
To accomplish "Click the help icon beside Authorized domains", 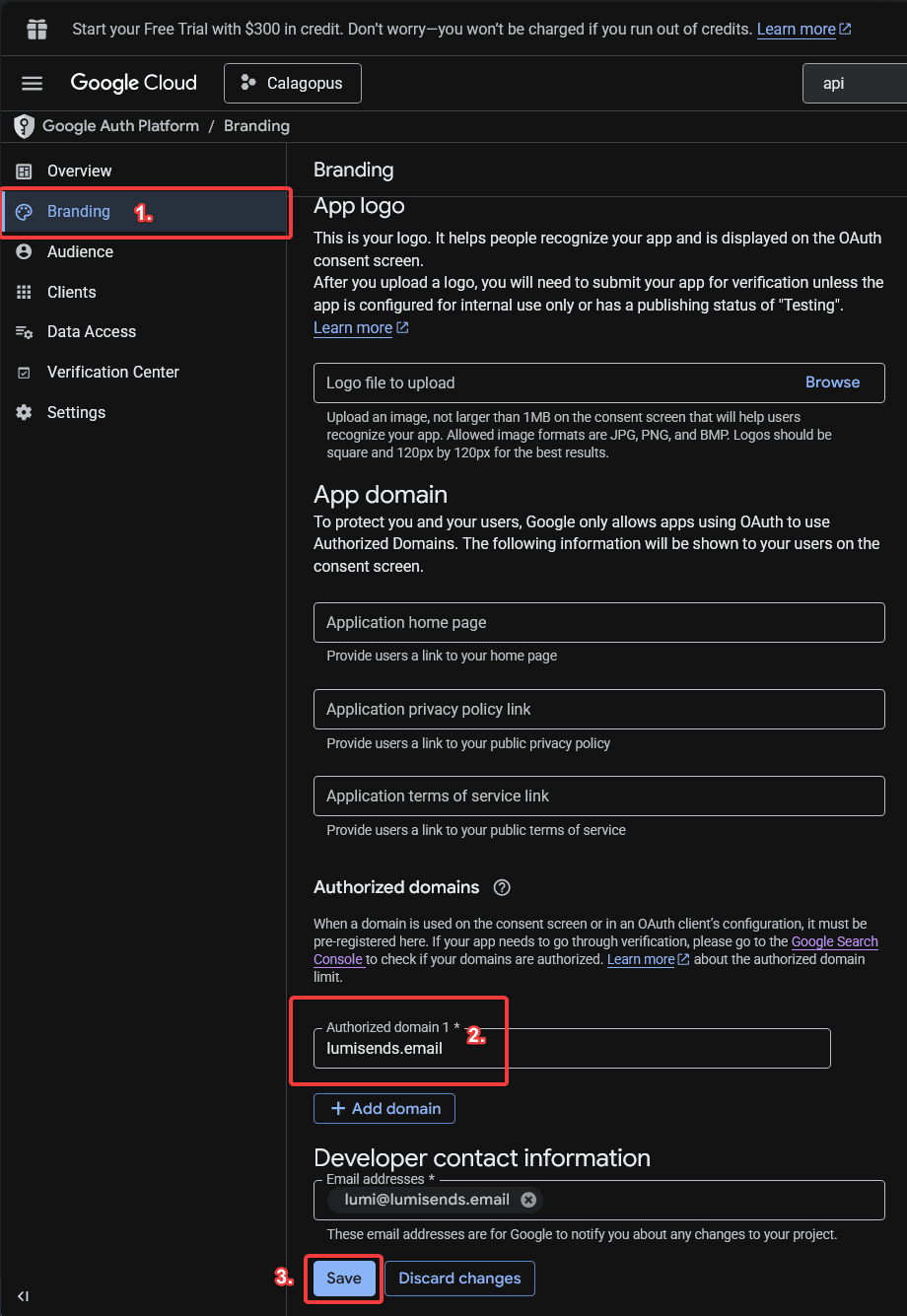I will tap(502, 887).
